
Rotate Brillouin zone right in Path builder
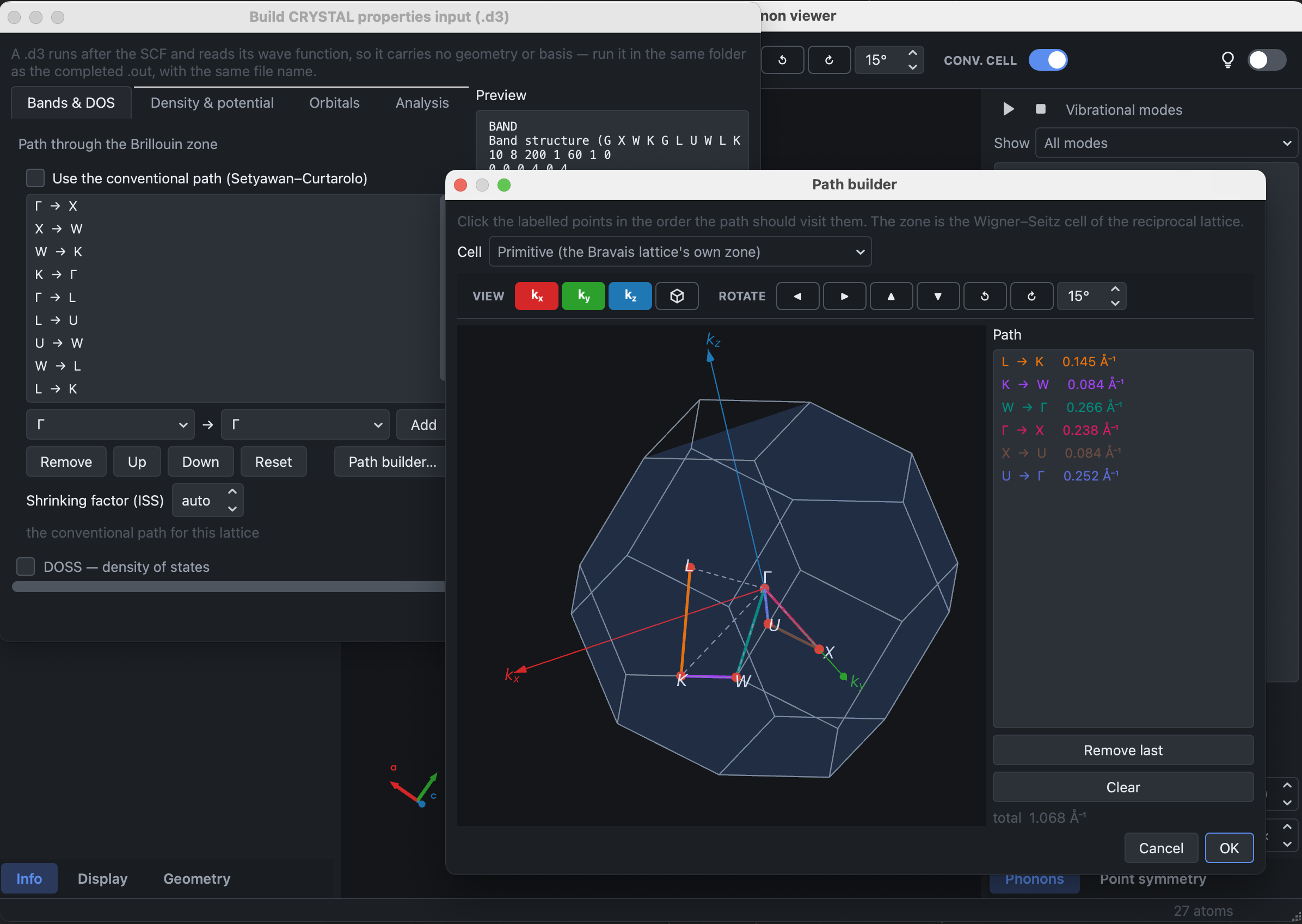click(844, 296)
